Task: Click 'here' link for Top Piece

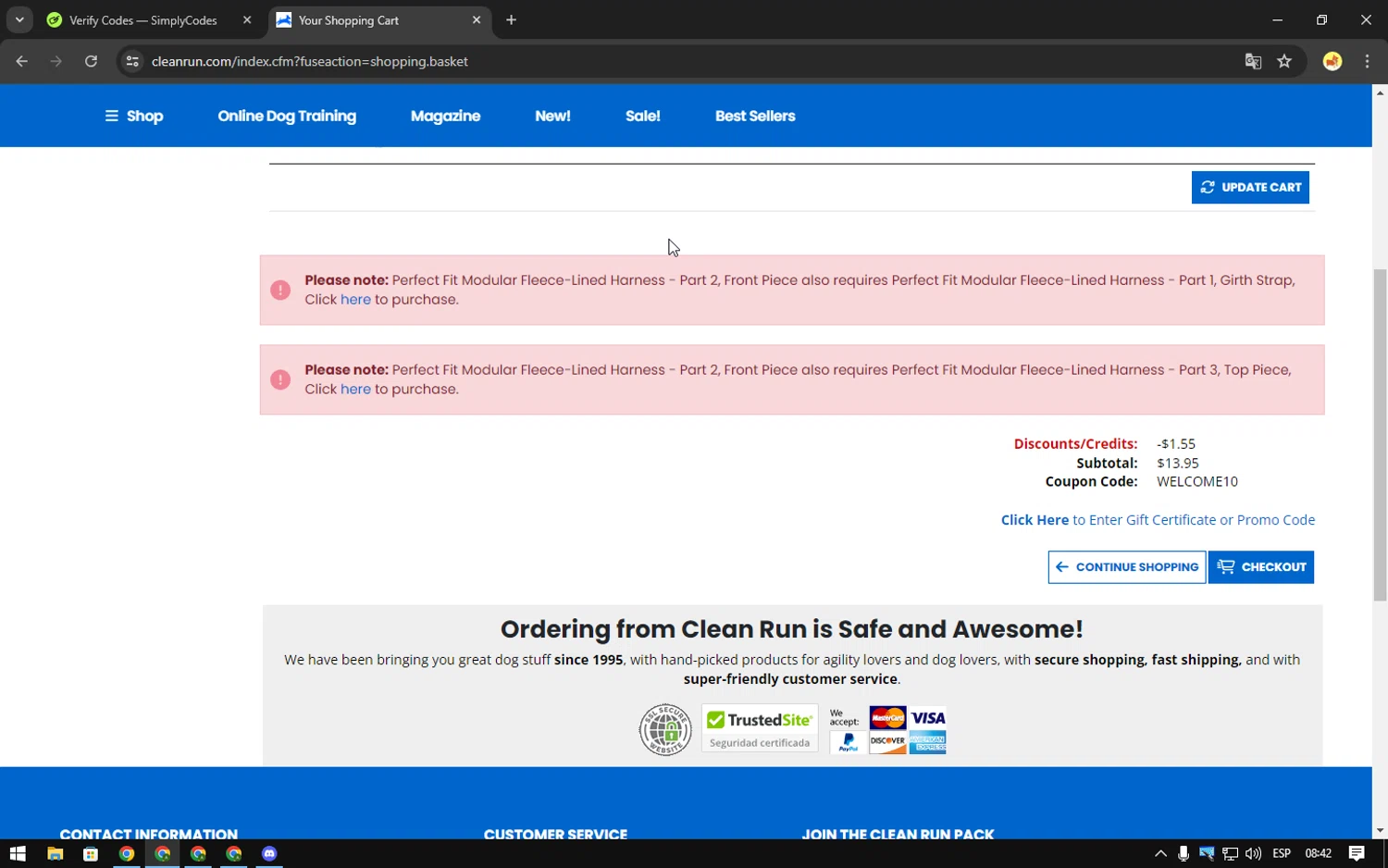Action: pos(355,390)
